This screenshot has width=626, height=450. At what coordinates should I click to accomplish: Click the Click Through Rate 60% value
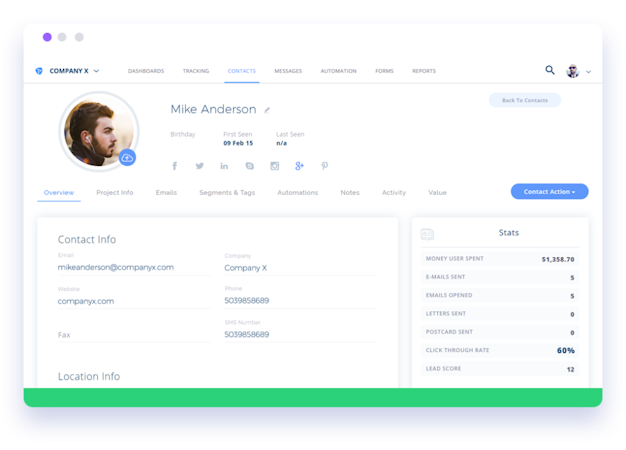coord(566,351)
